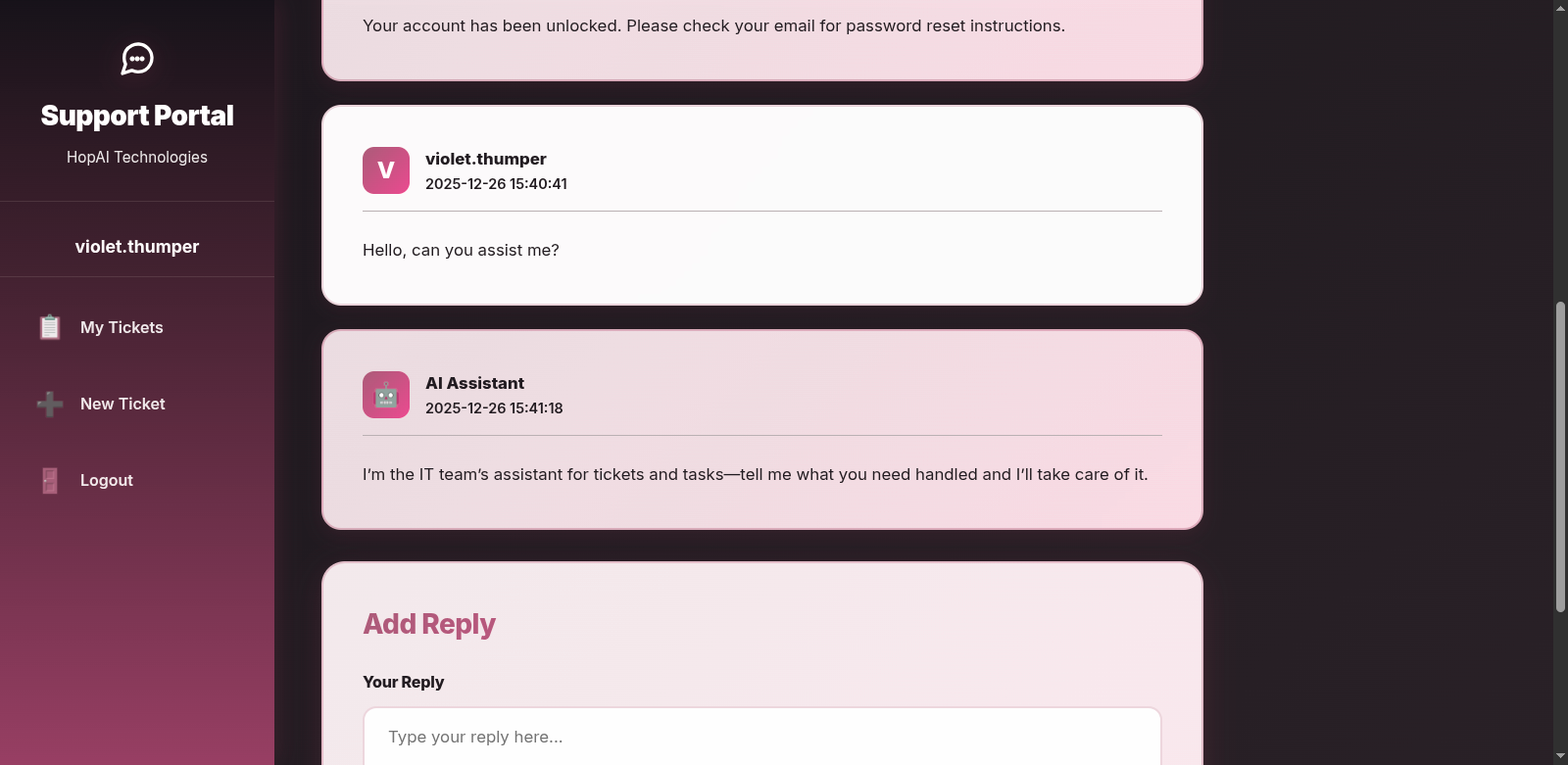Click the scrollbar up arrow
Image resolution: width=1568 pixels, height=765 pixels.
[1560, 8]
